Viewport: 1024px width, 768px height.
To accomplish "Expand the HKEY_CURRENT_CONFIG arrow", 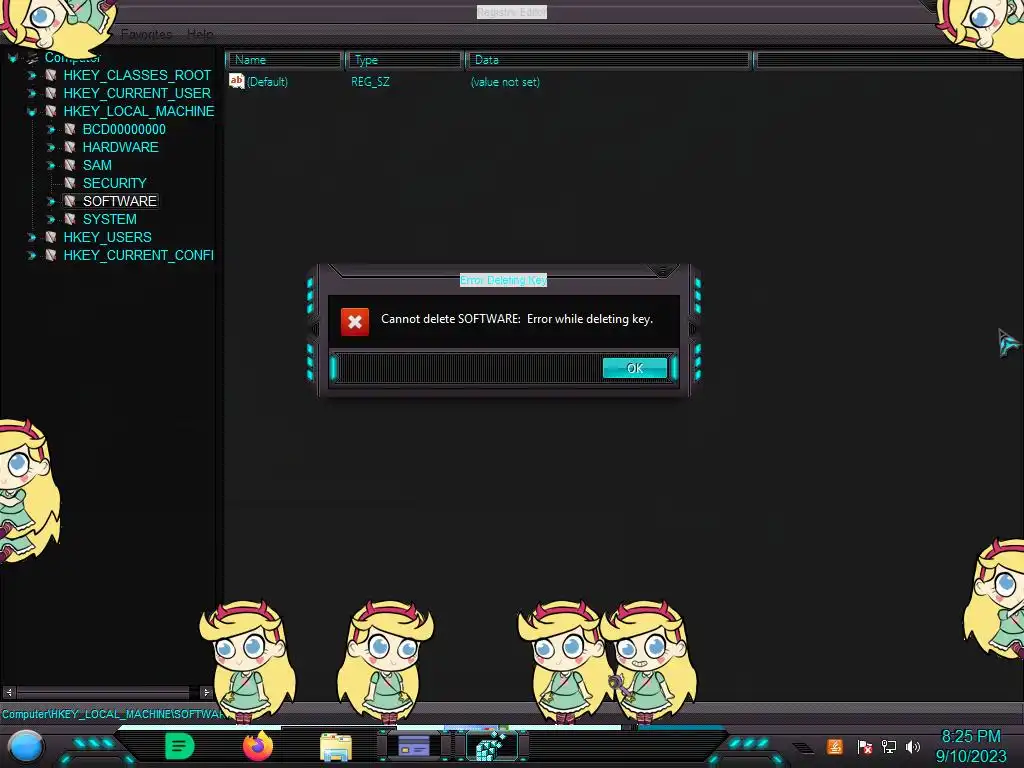I will click(x=31, y=255).
